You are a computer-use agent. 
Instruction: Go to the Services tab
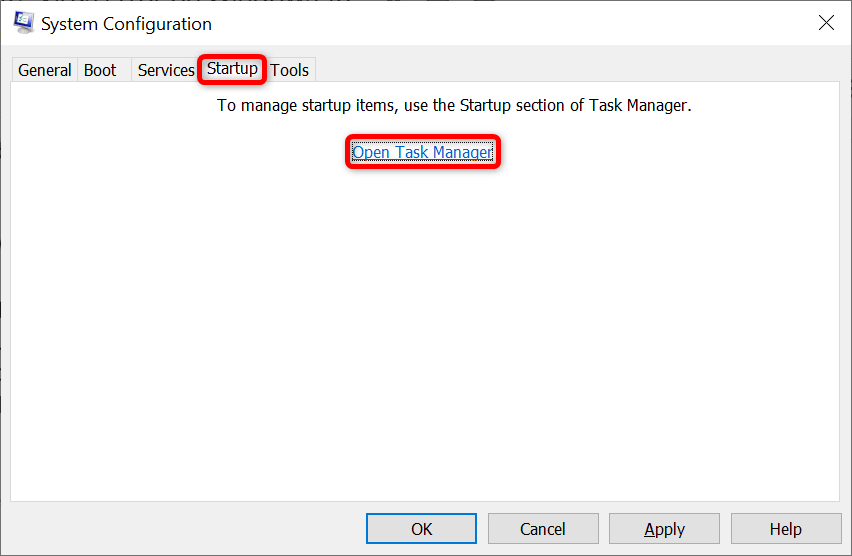pyautogui.click(x=166, y=70)
